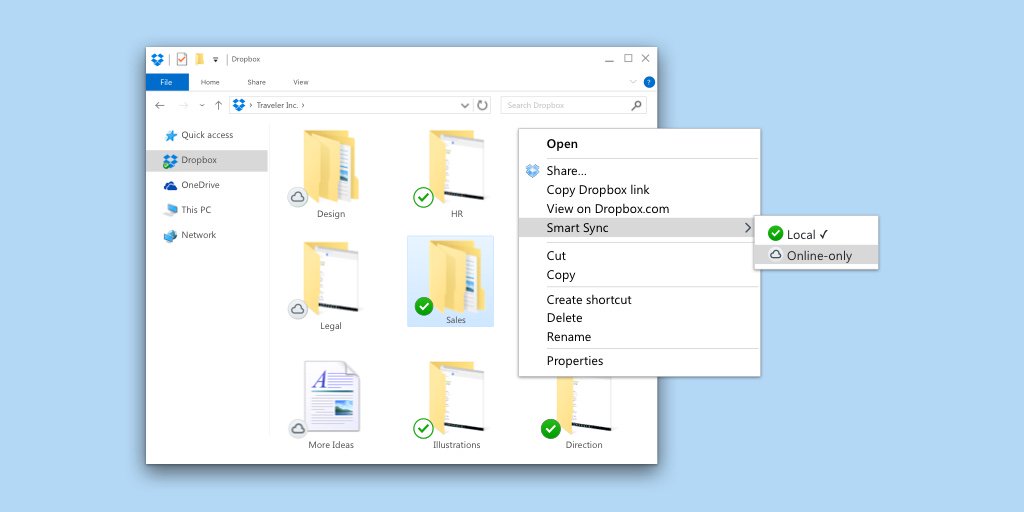Open the quick access toolbar dropdown arrow
The width and height of the screenshot is (1024, 512).
[216, 60]
